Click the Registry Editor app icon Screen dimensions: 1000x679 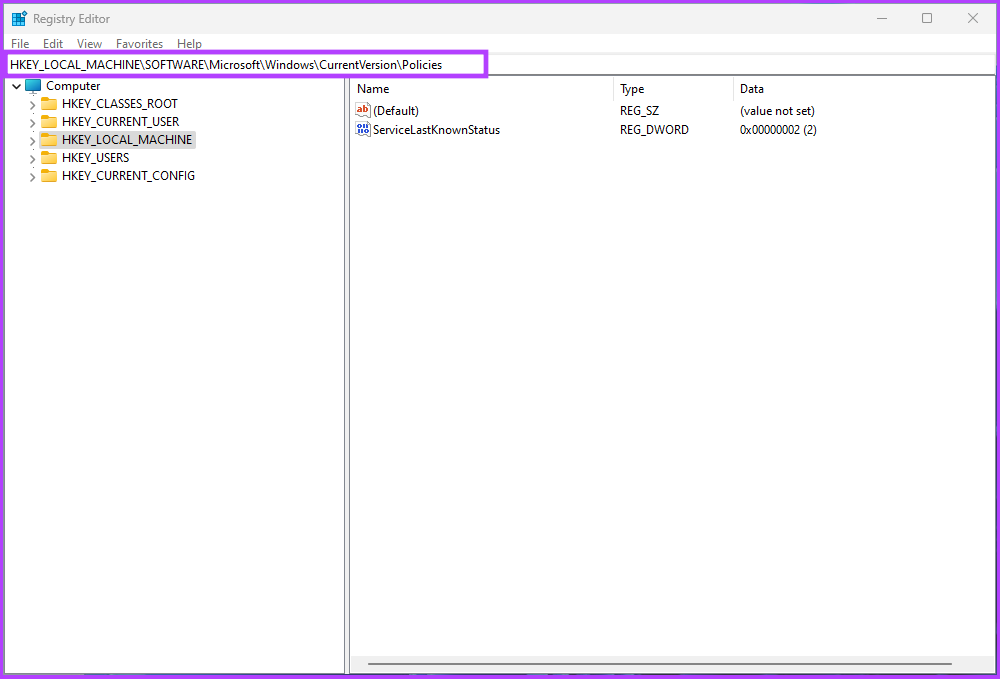(x=19, y=18)
